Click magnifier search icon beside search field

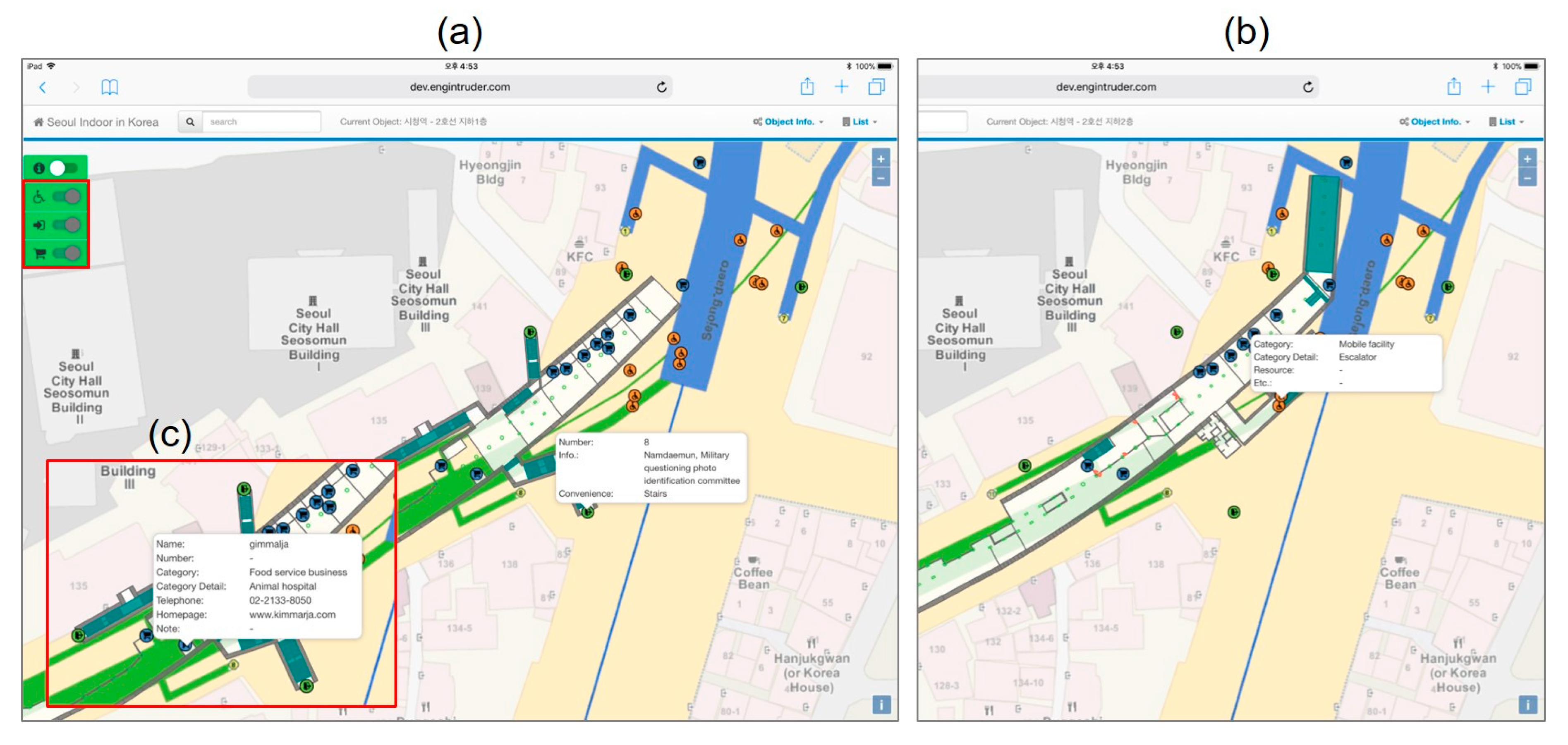click(190, 122)
